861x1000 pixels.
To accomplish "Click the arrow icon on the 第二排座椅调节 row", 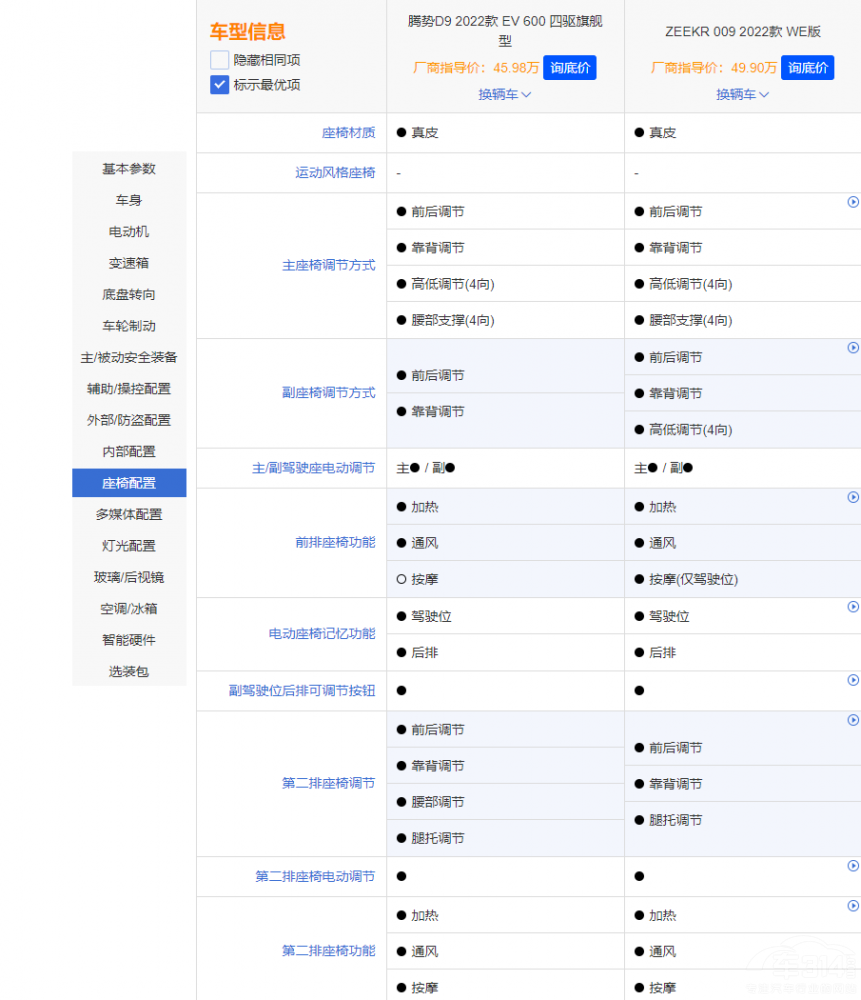I will (x=852, y=719).
